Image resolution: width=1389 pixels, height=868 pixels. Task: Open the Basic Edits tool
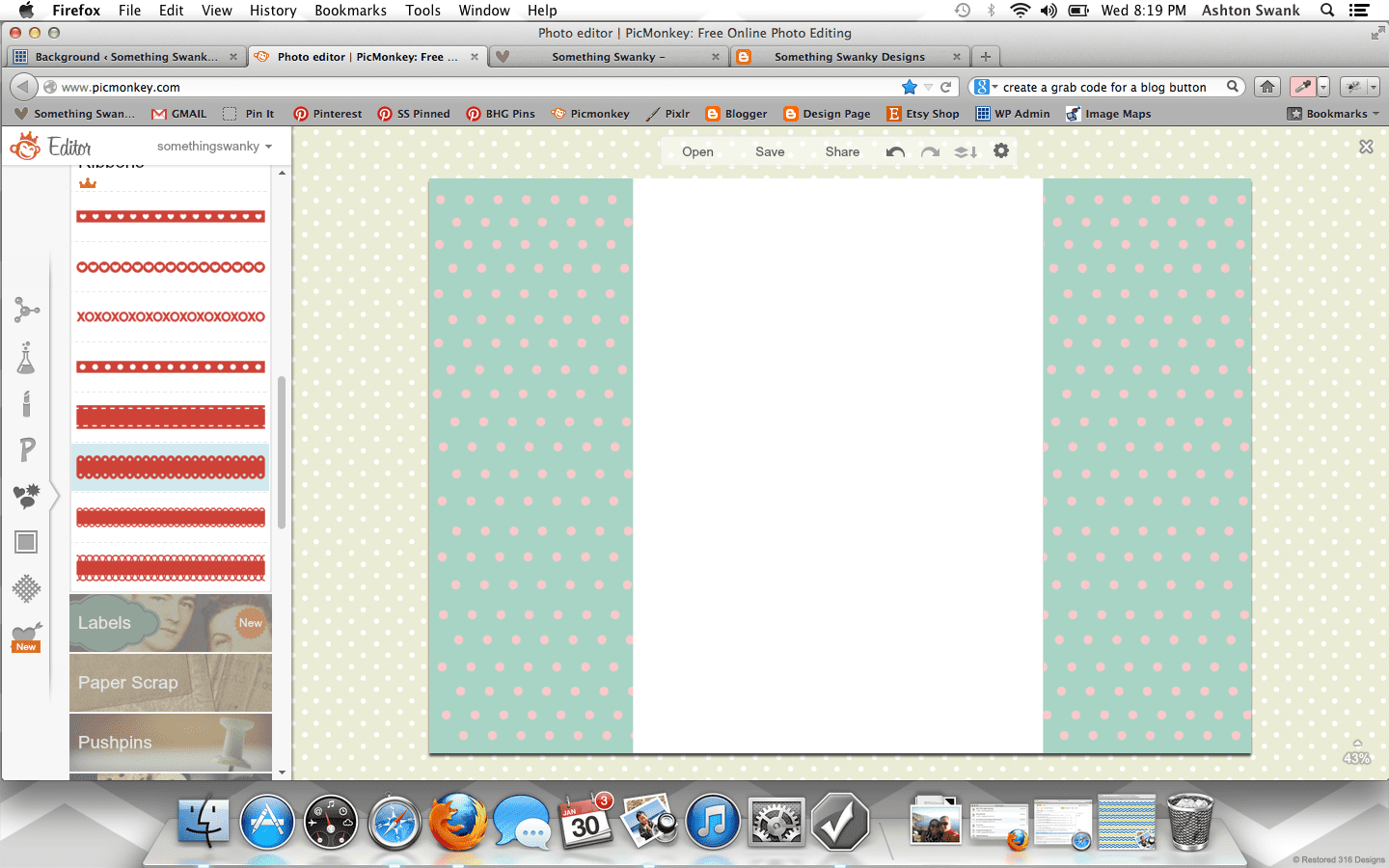[26, 310]
